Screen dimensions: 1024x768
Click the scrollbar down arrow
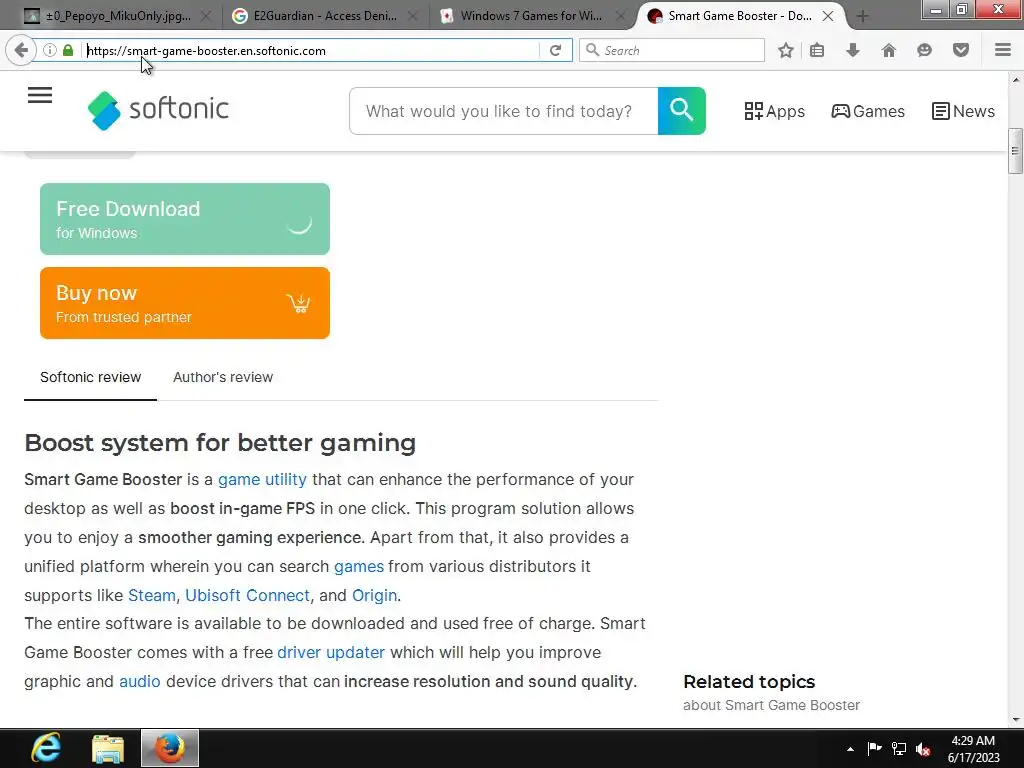tap(1015, 720)
